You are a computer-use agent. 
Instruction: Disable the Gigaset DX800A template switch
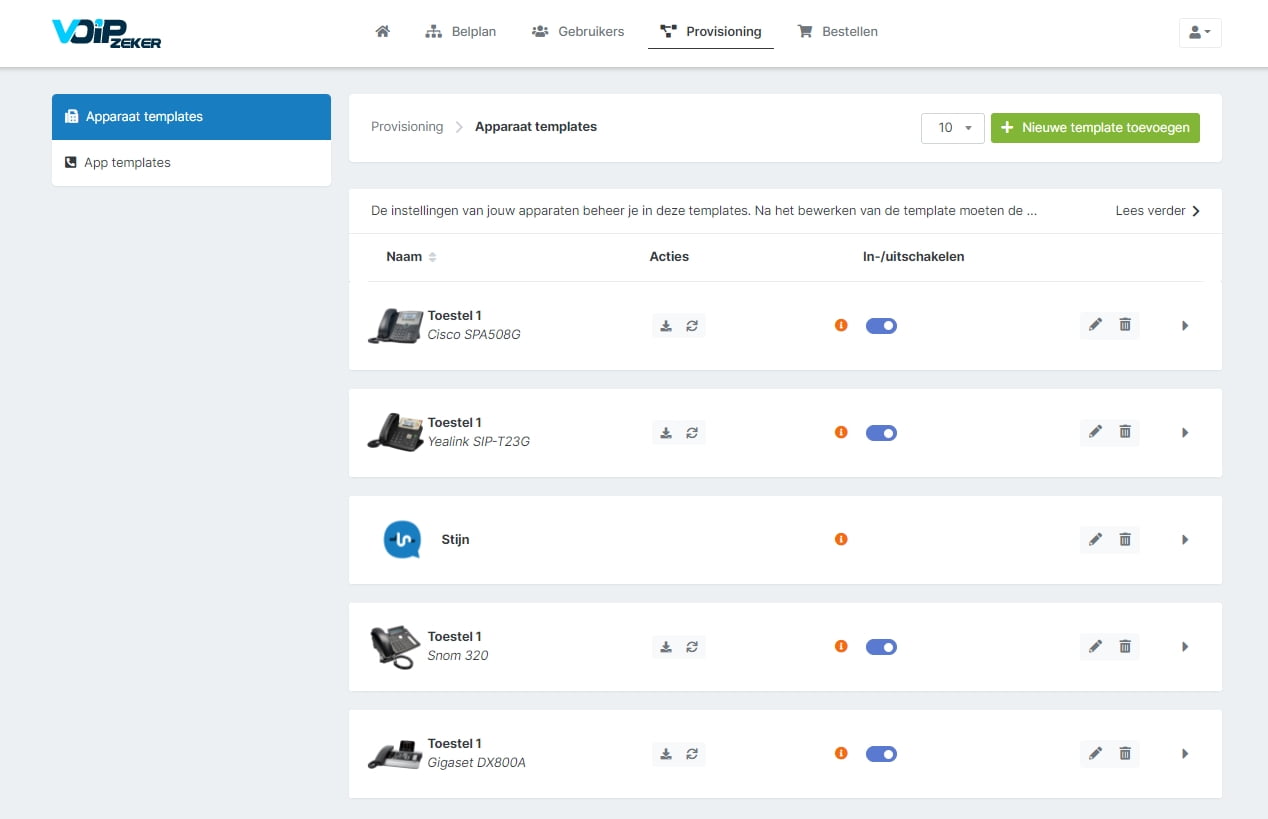(x=881, y=754)
